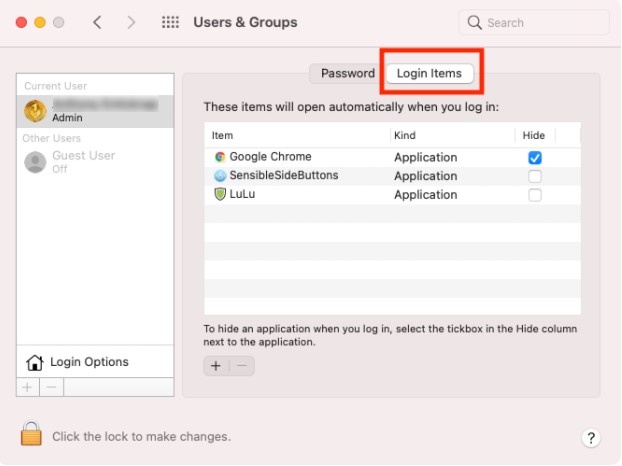Open help with the question mark button
This screenshot has height=466, width=622.
click(591, 438)
